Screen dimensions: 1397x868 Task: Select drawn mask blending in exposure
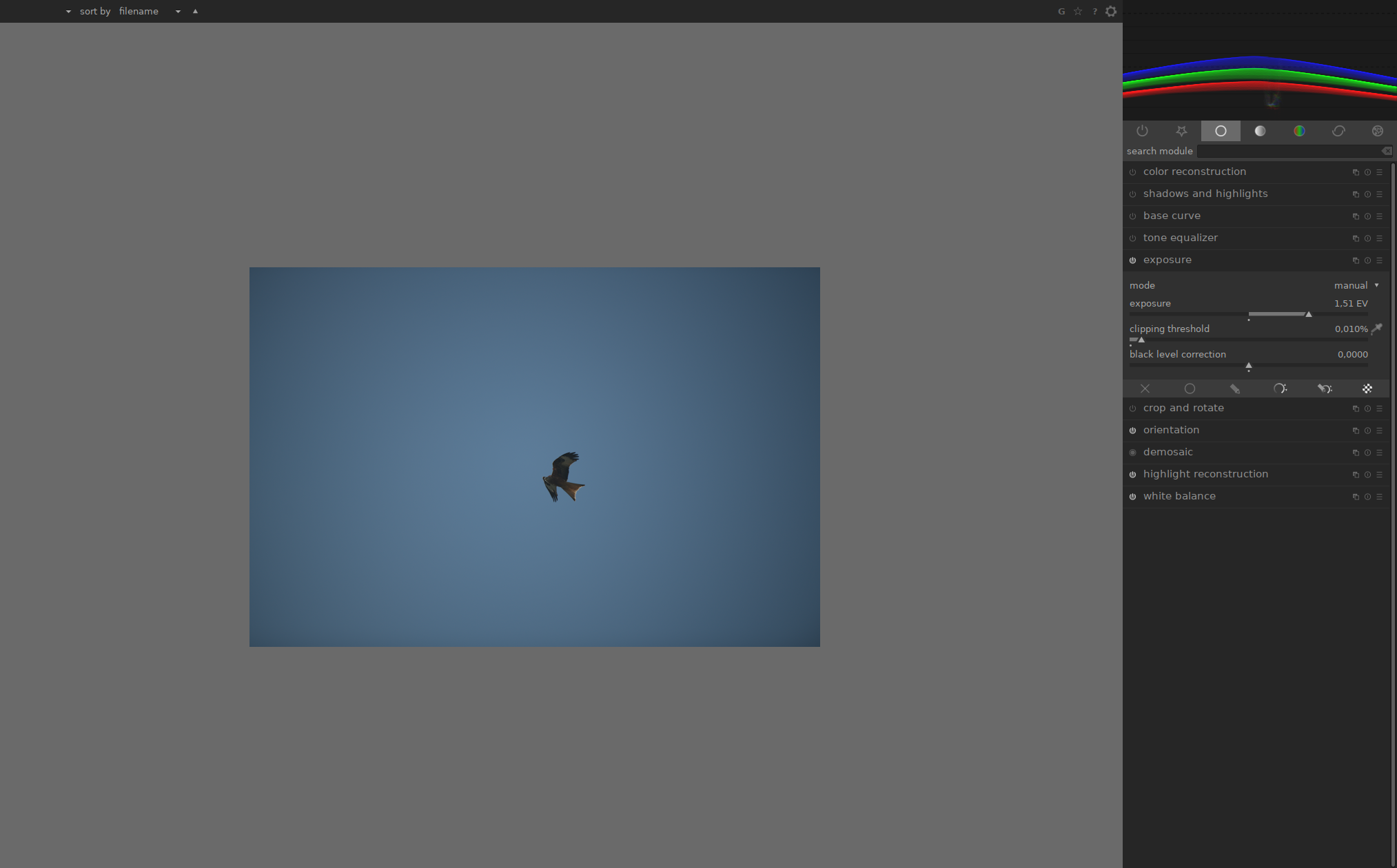tap(1235, 388)
